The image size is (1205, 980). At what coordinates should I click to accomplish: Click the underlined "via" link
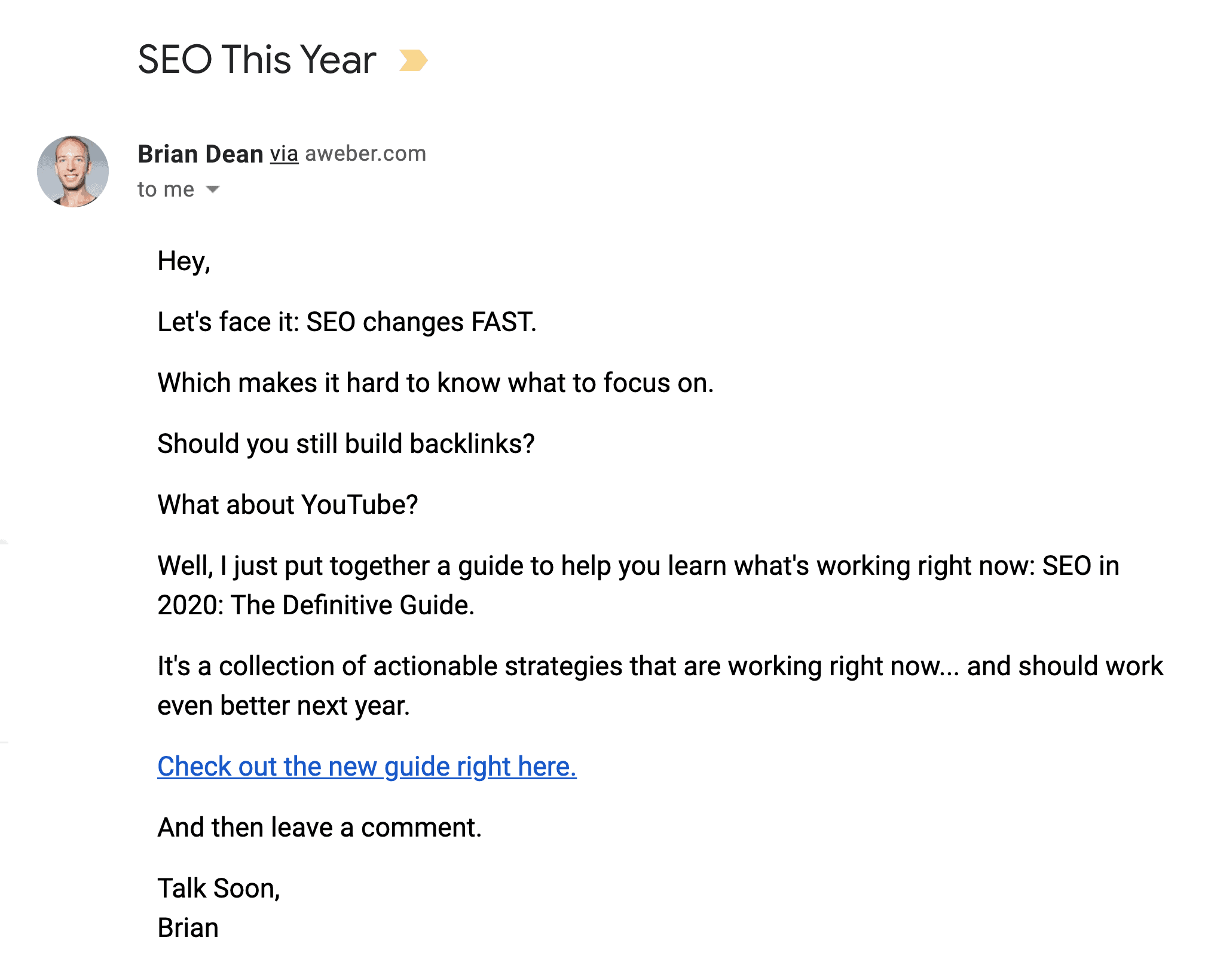[284, 154]
